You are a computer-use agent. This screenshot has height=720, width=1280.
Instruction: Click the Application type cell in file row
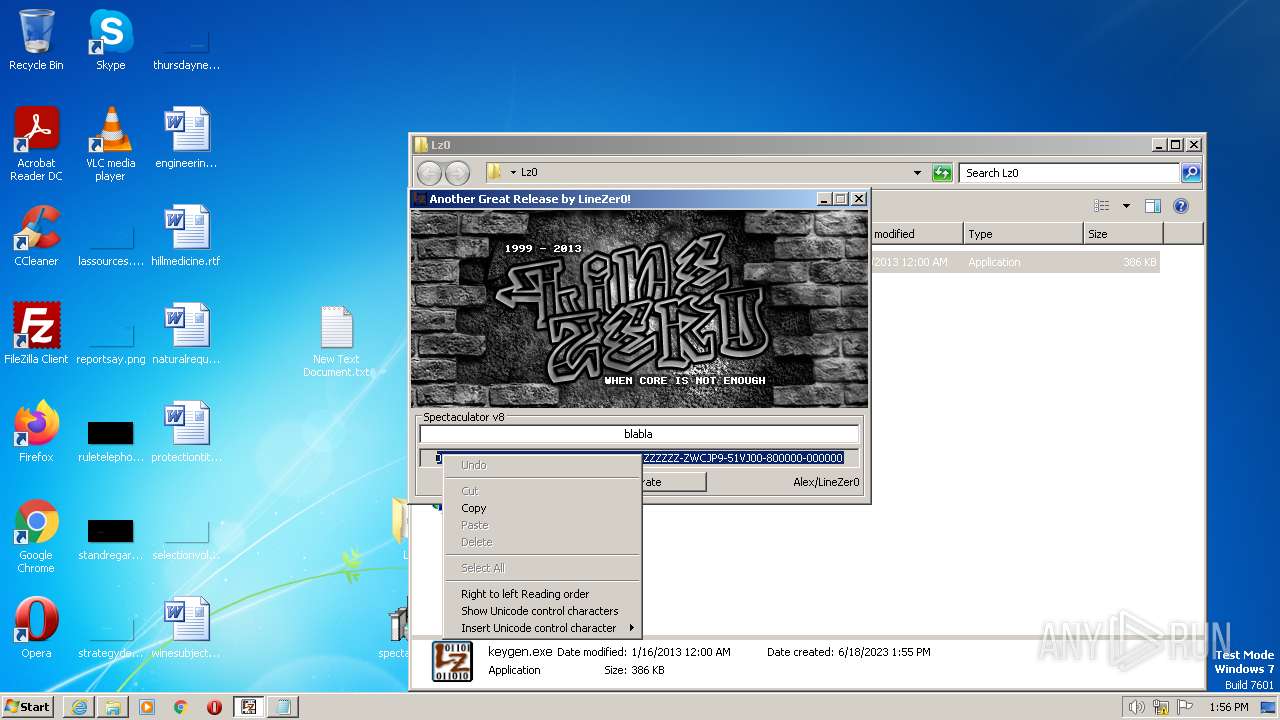[x=994, y=262]
